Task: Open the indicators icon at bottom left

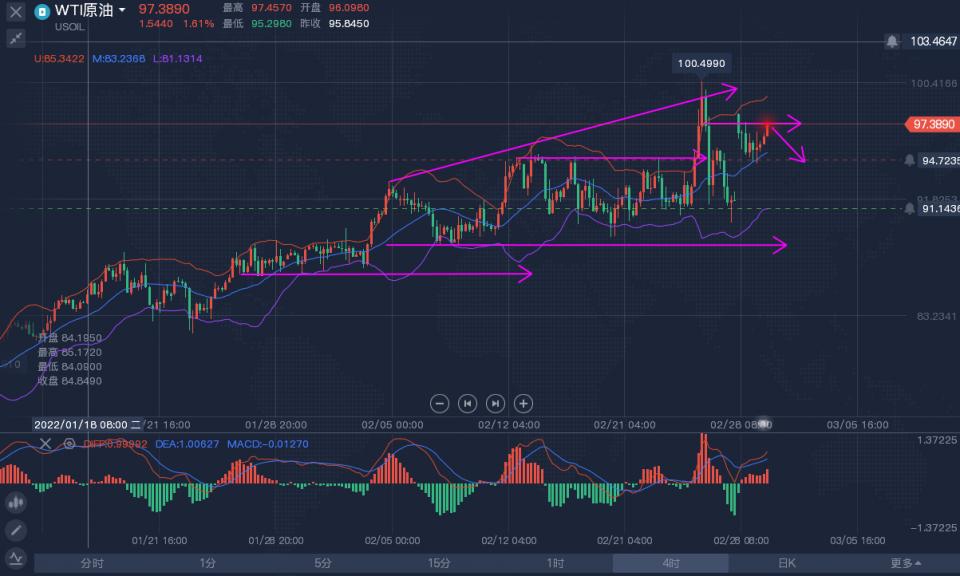Action: tap(16, 558)
